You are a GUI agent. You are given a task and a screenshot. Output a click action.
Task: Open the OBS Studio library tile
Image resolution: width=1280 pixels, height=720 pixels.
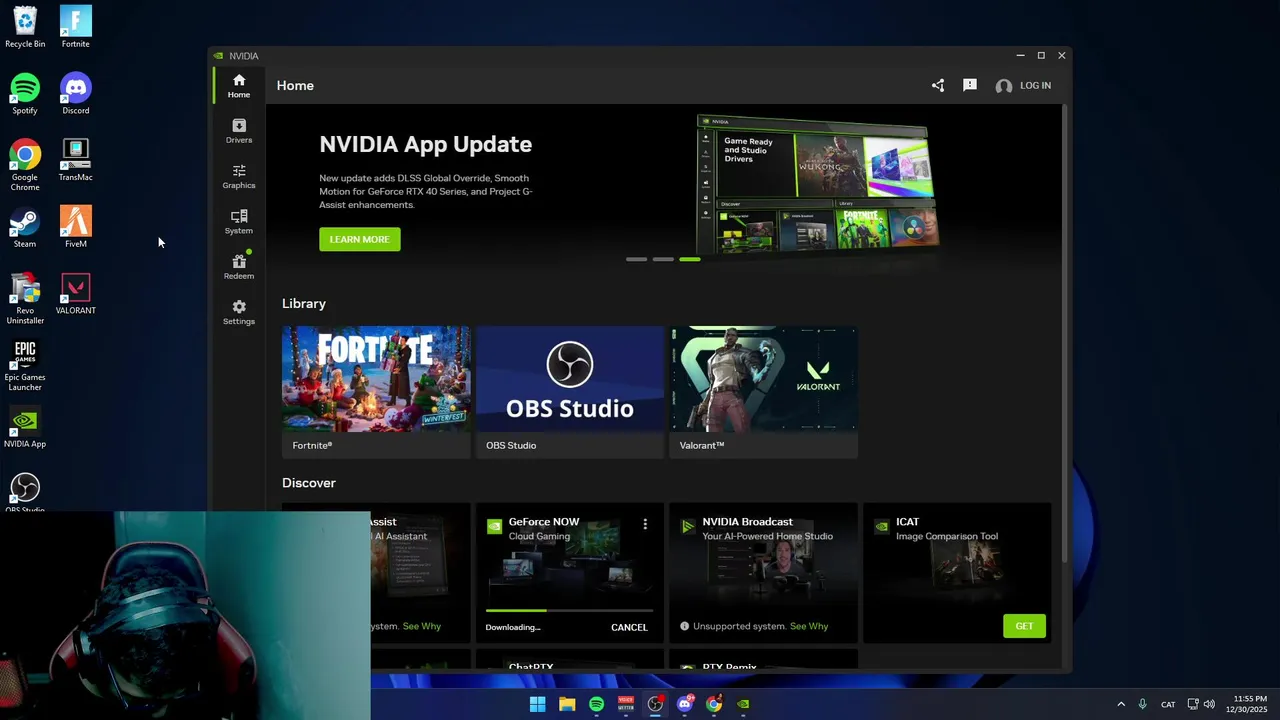570,392
